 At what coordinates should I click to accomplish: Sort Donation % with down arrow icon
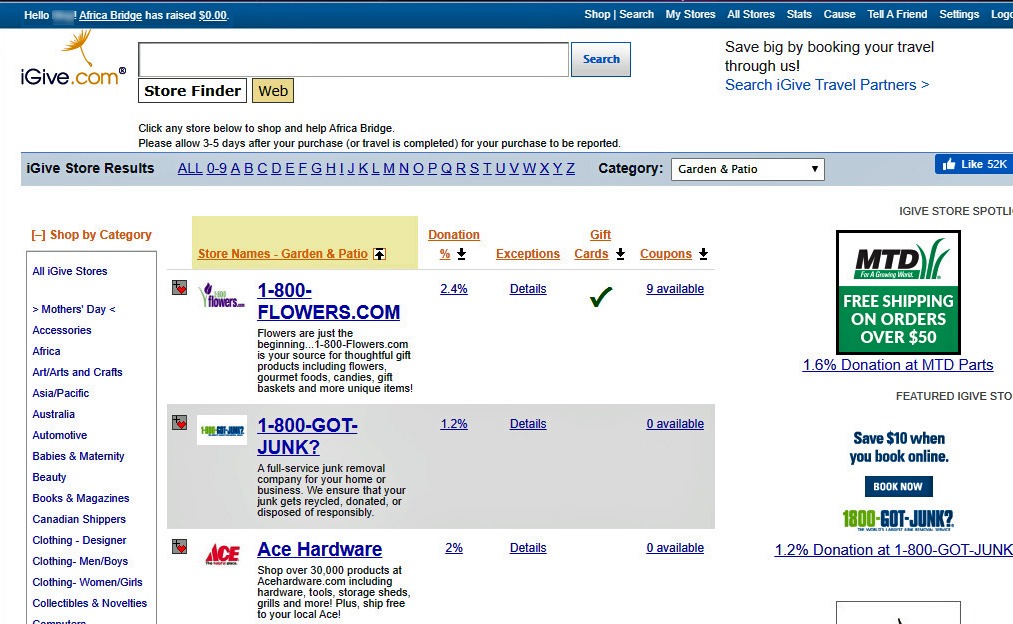tap(461, 254)
